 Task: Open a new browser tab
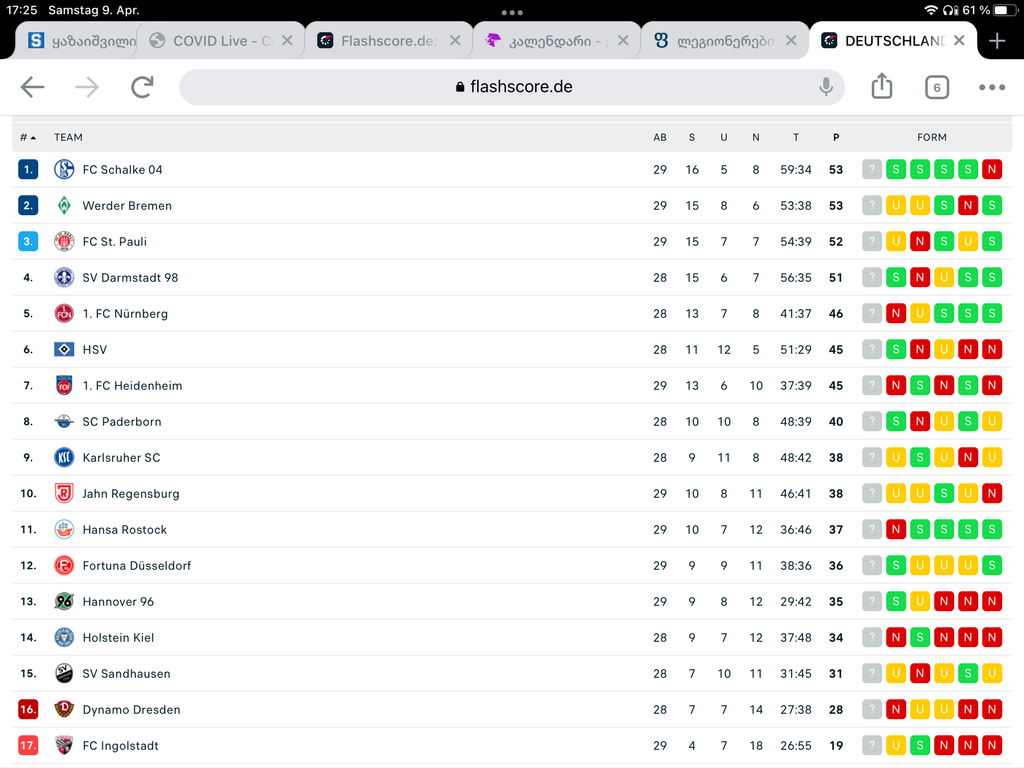997,41
